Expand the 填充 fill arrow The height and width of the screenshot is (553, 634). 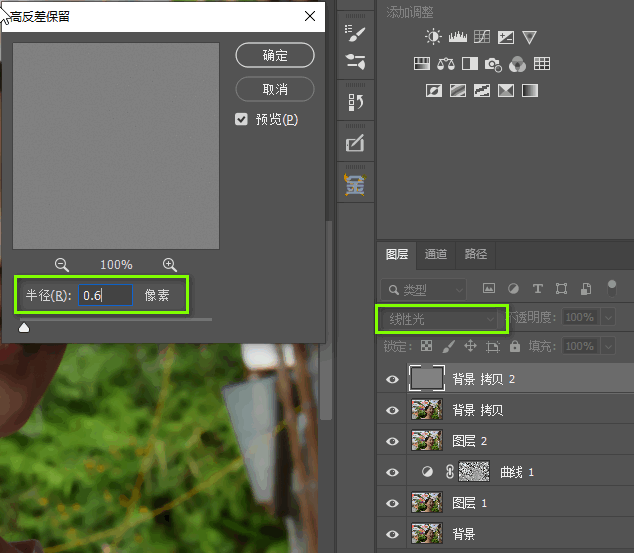pos(609,346)
